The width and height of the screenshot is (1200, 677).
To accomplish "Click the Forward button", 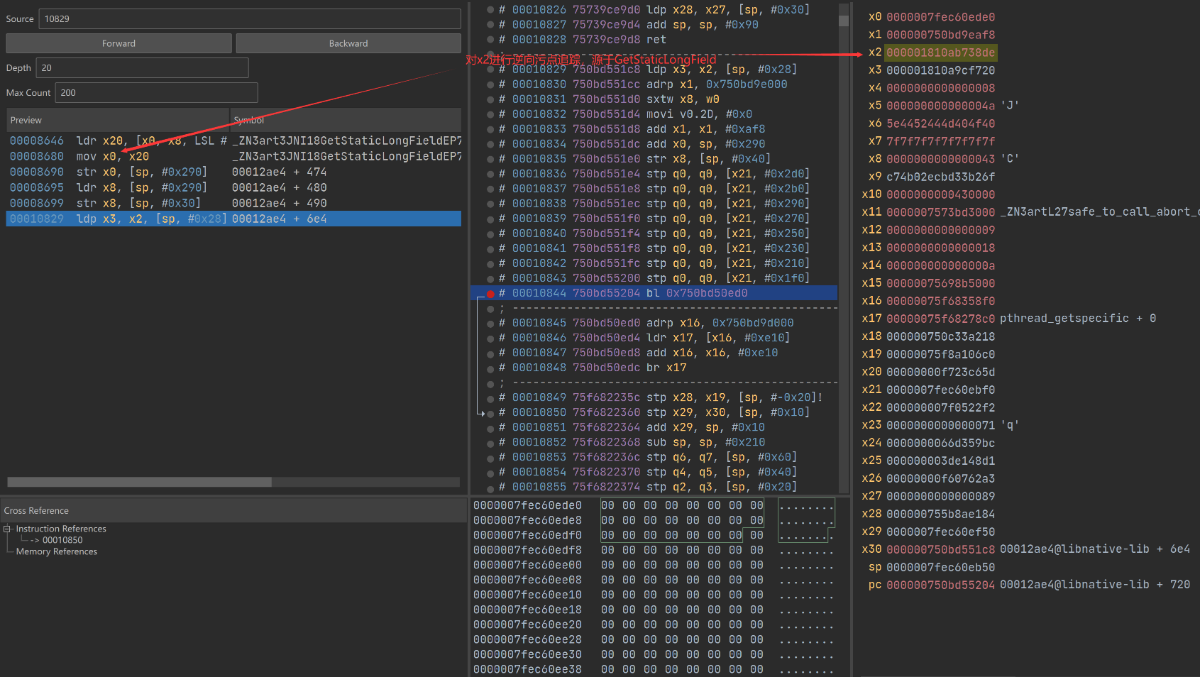I will point(119,43).
